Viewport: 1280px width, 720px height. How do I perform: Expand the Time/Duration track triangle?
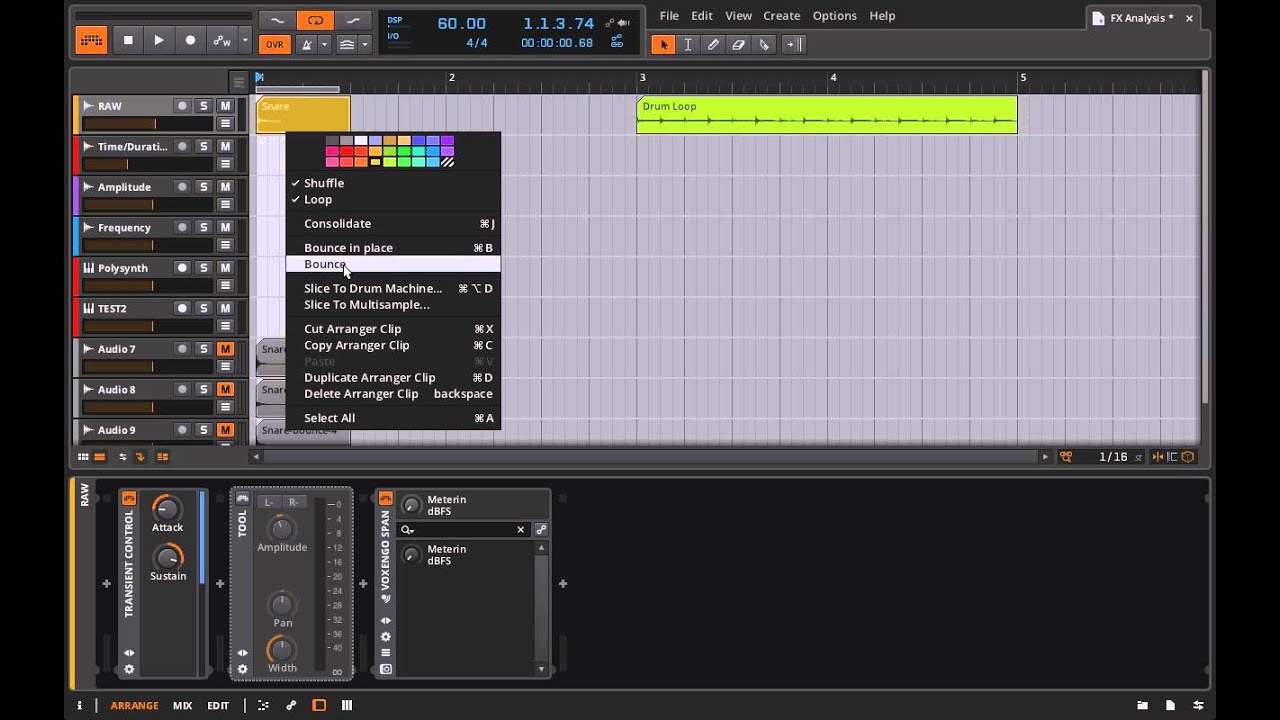point(88,146)
